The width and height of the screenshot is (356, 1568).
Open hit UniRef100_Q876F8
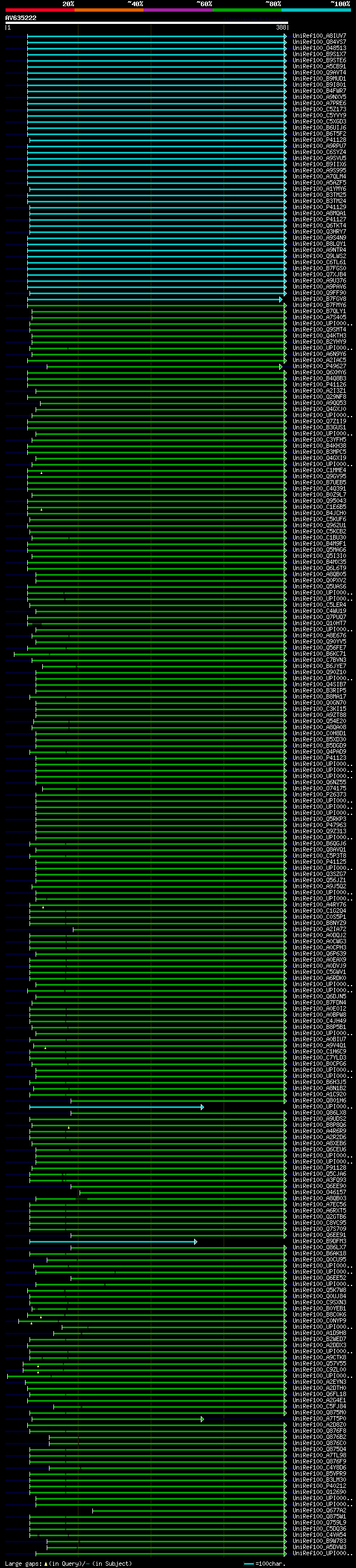tap(319, 1431)
